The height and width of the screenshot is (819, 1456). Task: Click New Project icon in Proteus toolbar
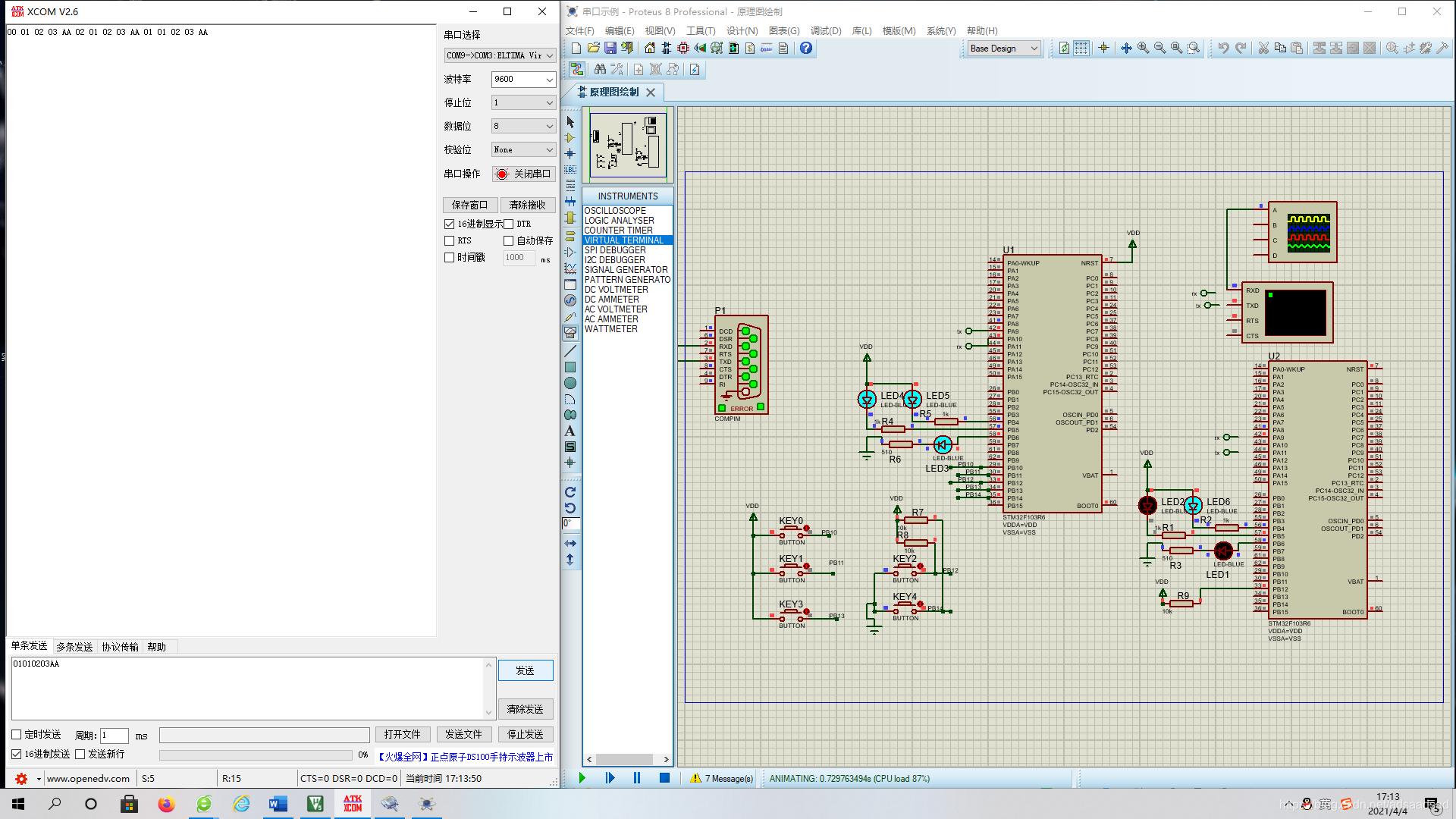point(576,49)
